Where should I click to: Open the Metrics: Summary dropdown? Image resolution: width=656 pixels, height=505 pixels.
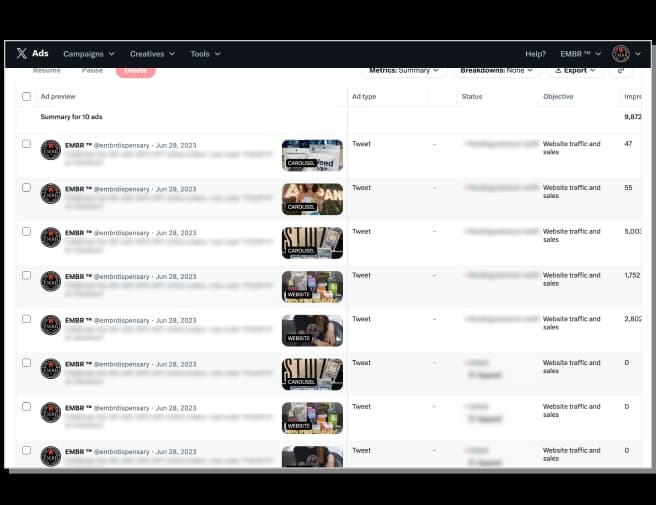pyautogui.click(x=404, y=70)
